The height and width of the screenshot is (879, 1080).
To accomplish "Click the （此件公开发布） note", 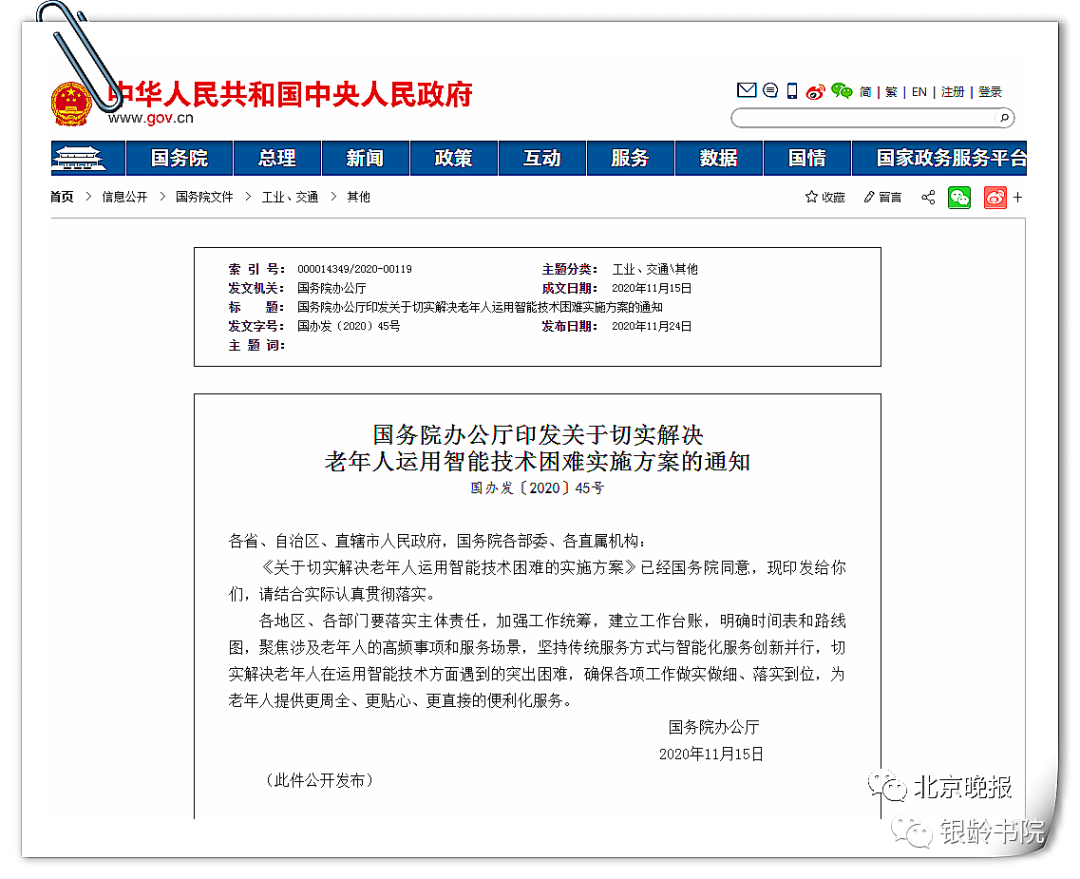I will tap(320, 780).
